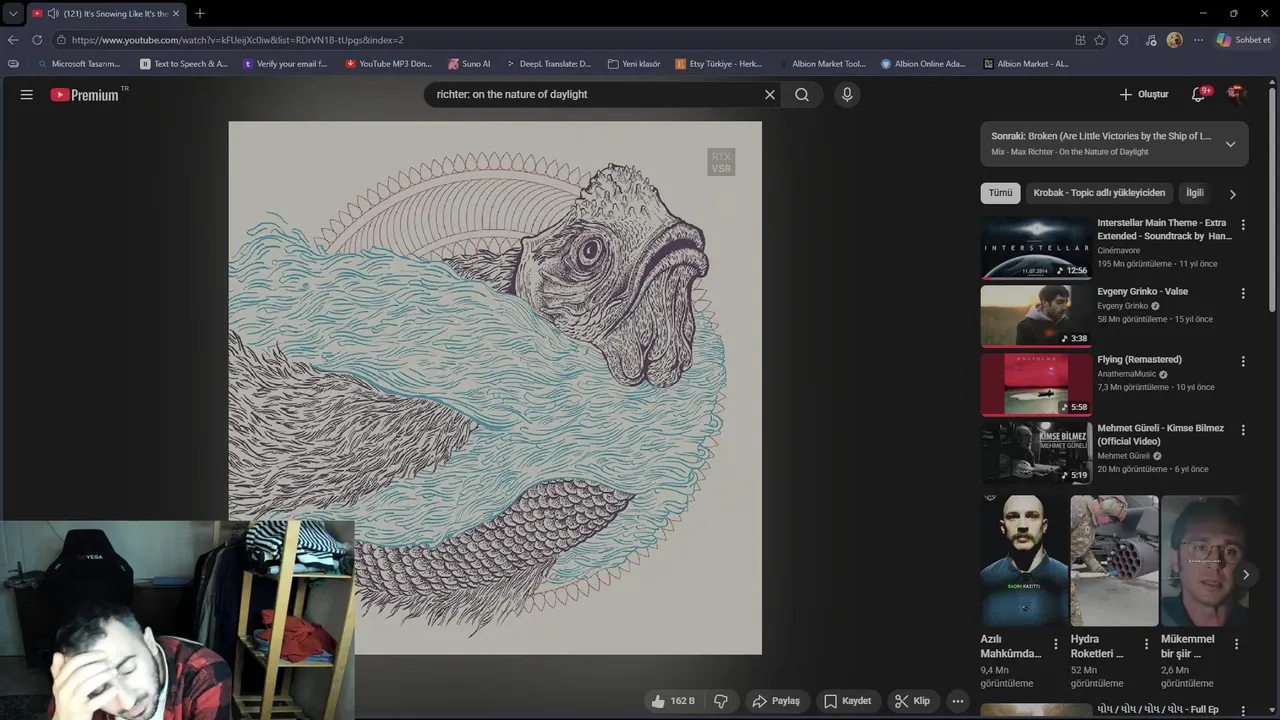The height and width of the screenshot is (720, 1280).
Task: Mute tab using the speaker icon
Action: [53, 14]
